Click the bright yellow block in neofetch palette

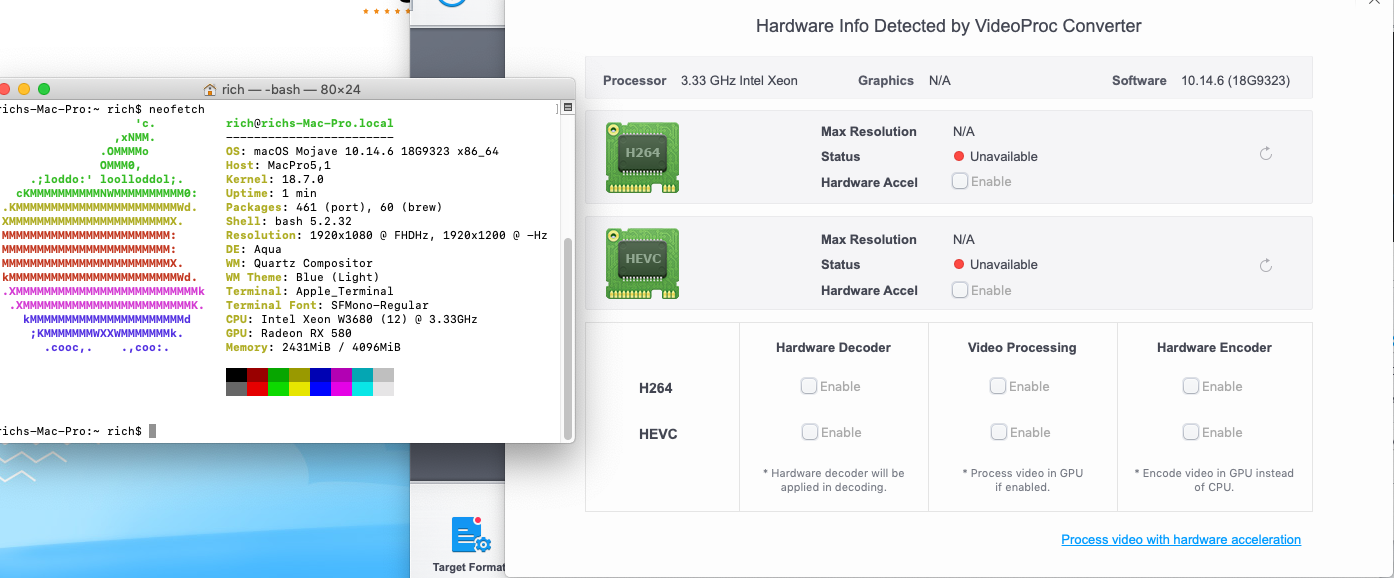click(x=300, y=389)
